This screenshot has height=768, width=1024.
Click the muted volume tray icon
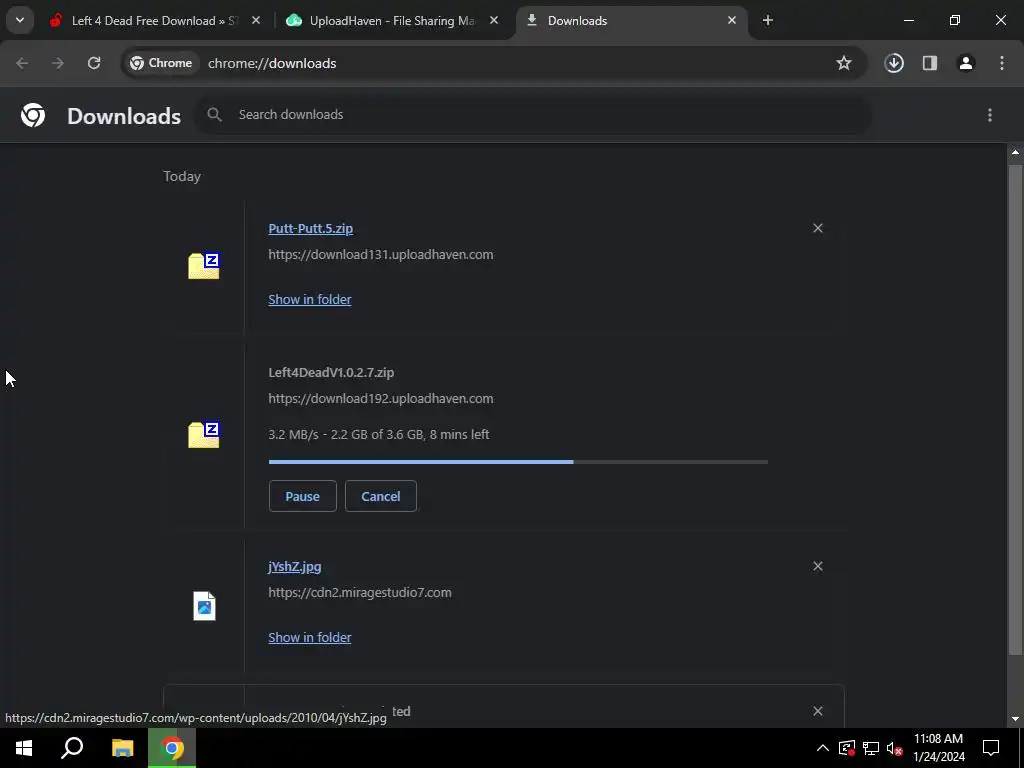pyautogui.click(x=895, y=748)
